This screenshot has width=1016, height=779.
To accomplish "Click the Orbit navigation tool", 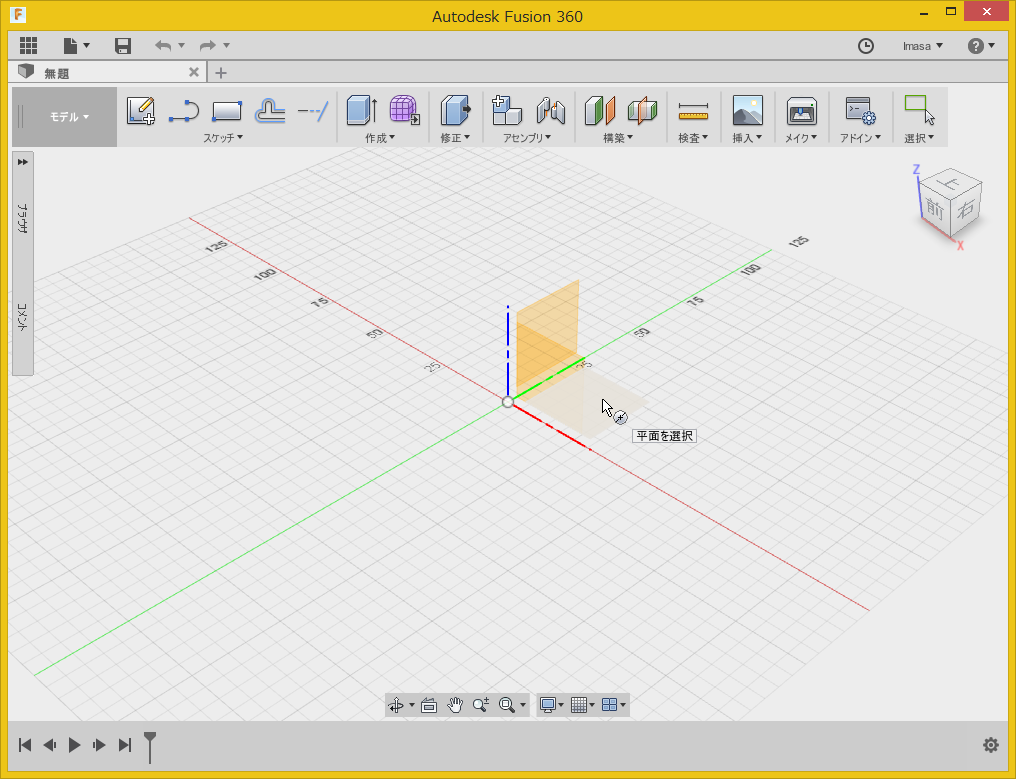I will 396,705.
